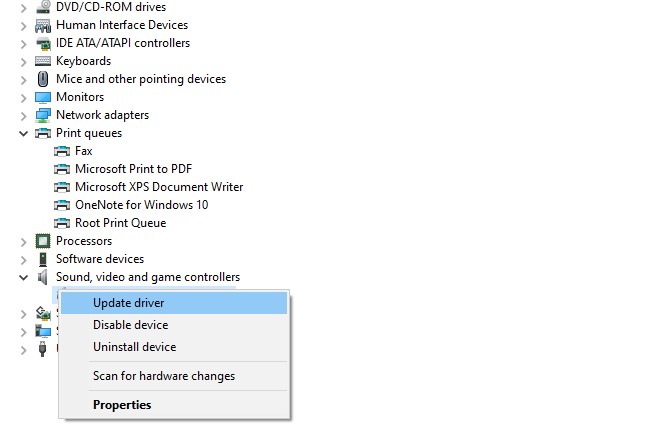The image size is (670, 445).
Task: Collapse the Print queues category
Action: point(23,133)
